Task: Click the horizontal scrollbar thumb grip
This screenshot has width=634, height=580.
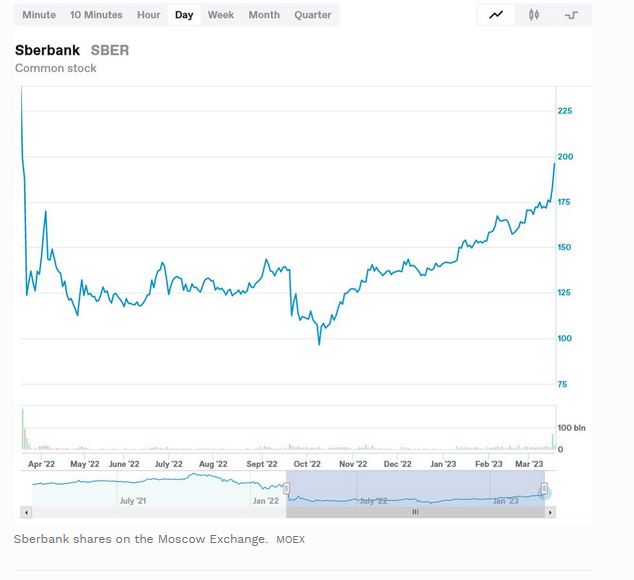Action: coord(415,512)
